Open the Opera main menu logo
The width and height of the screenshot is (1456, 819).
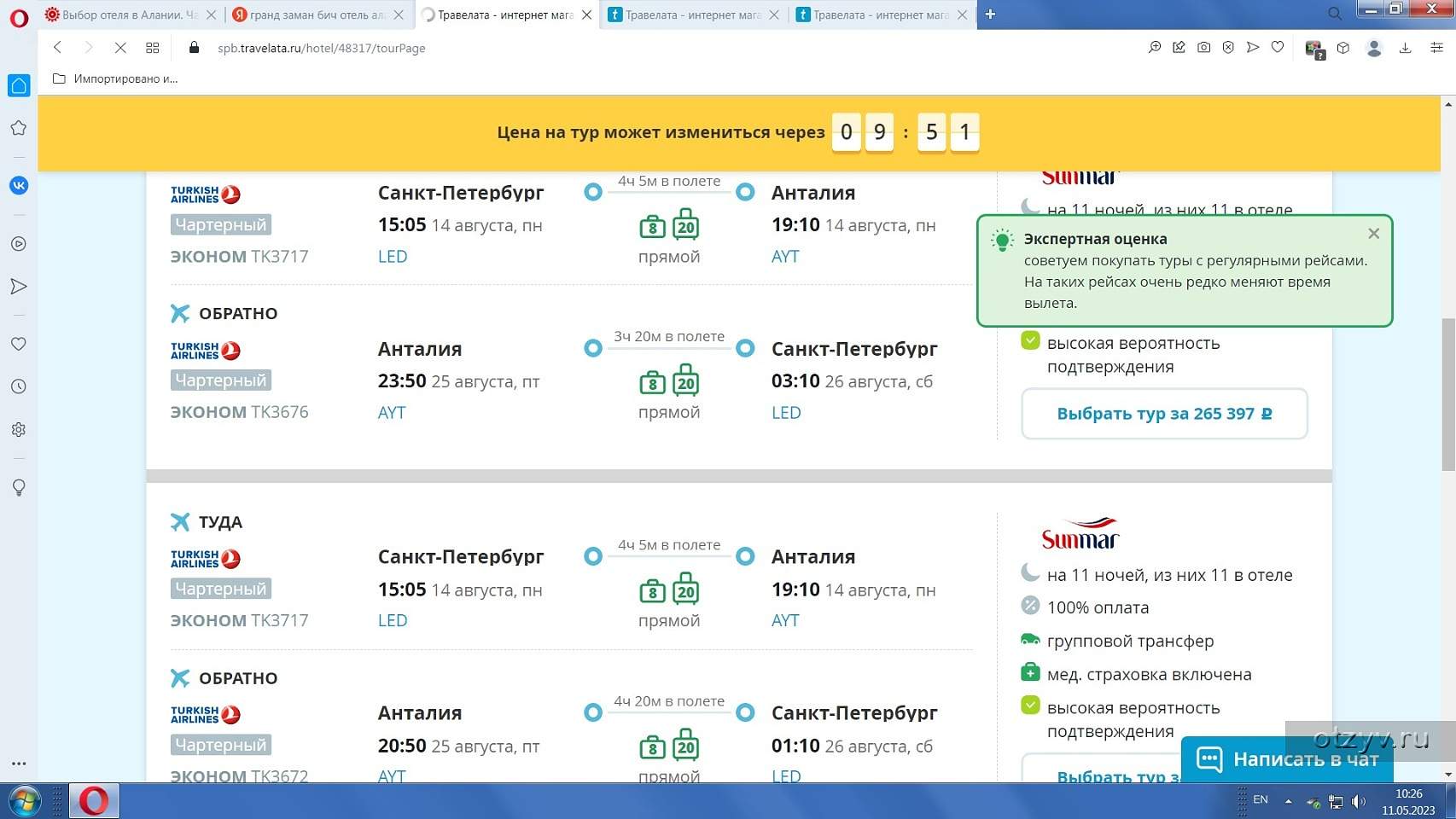point(19,16)
